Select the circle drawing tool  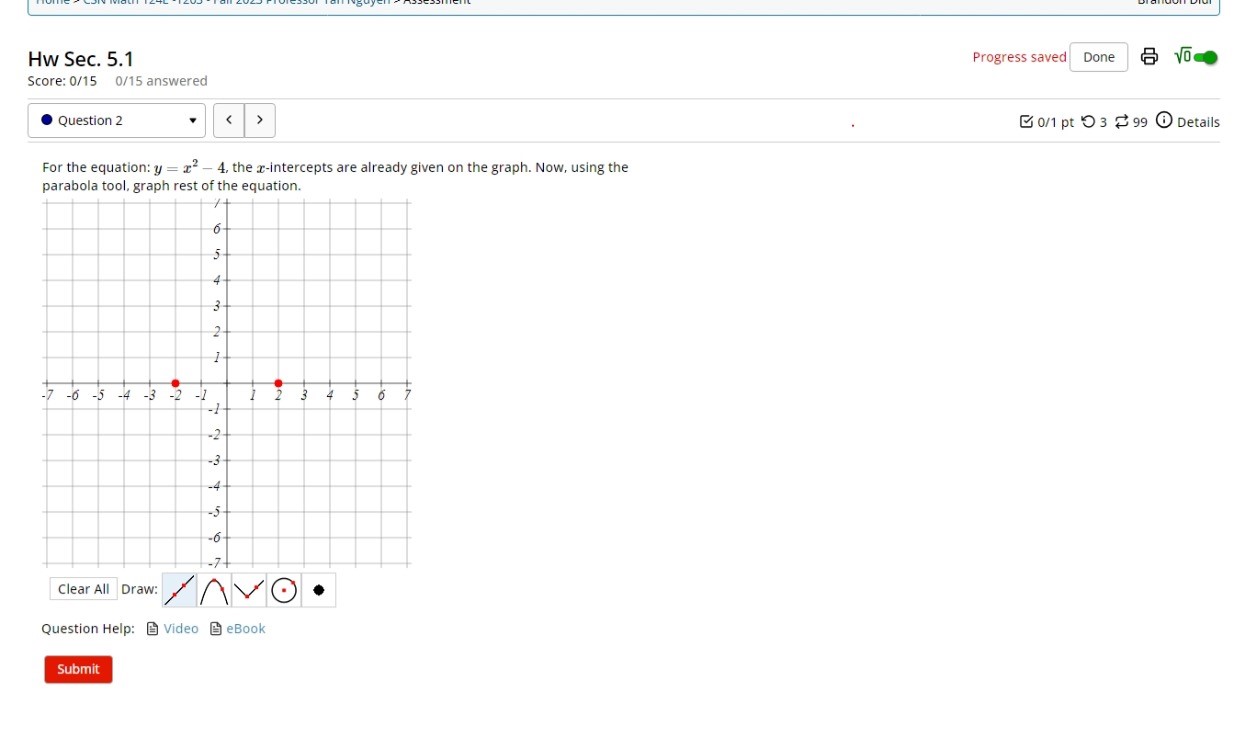(283, 590)
